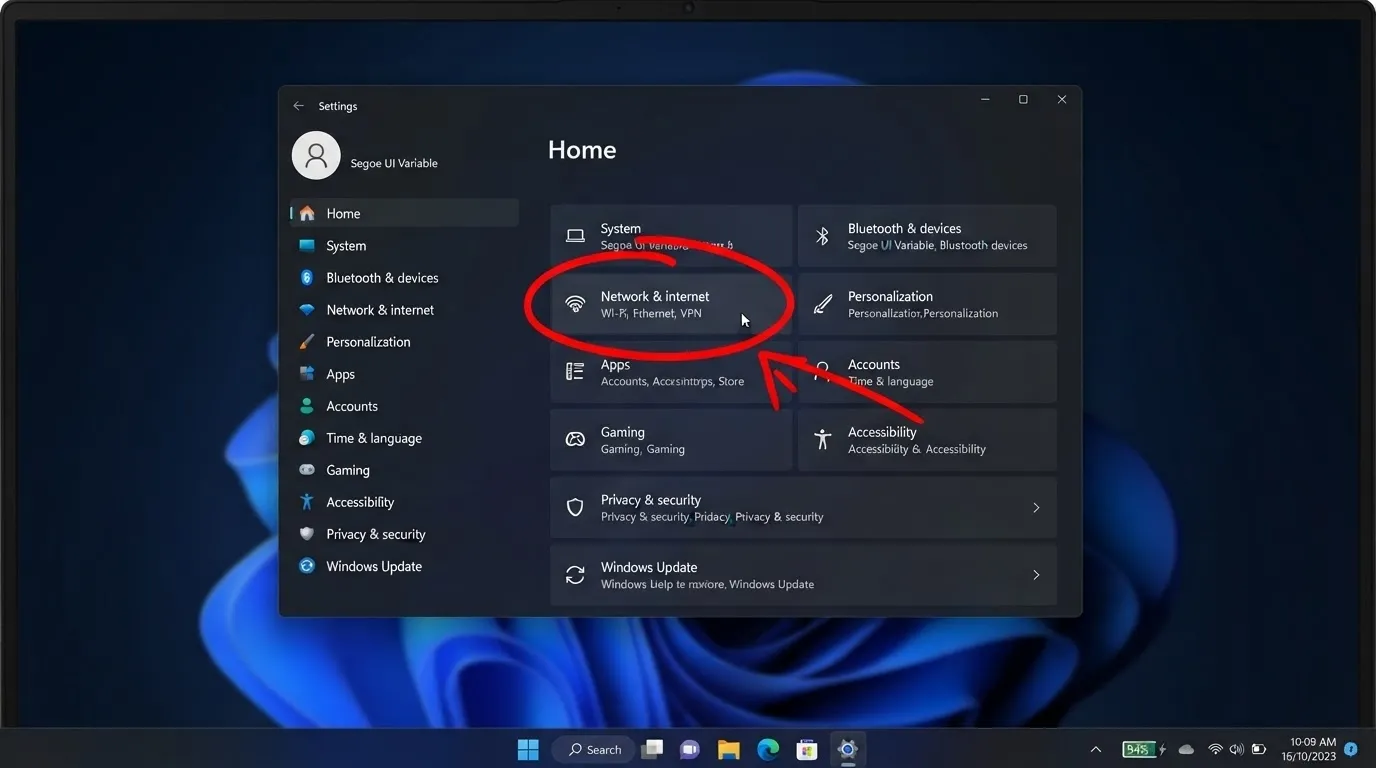Open the user profile avatar

coord(316,155)
